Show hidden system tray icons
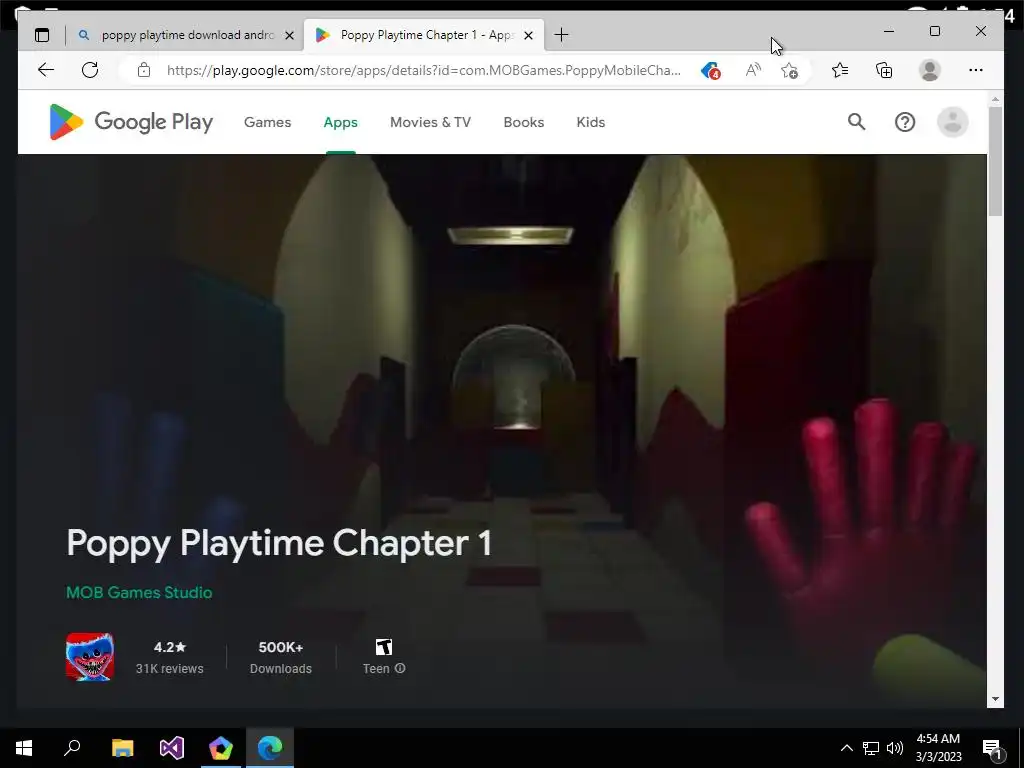 point(846,748)
